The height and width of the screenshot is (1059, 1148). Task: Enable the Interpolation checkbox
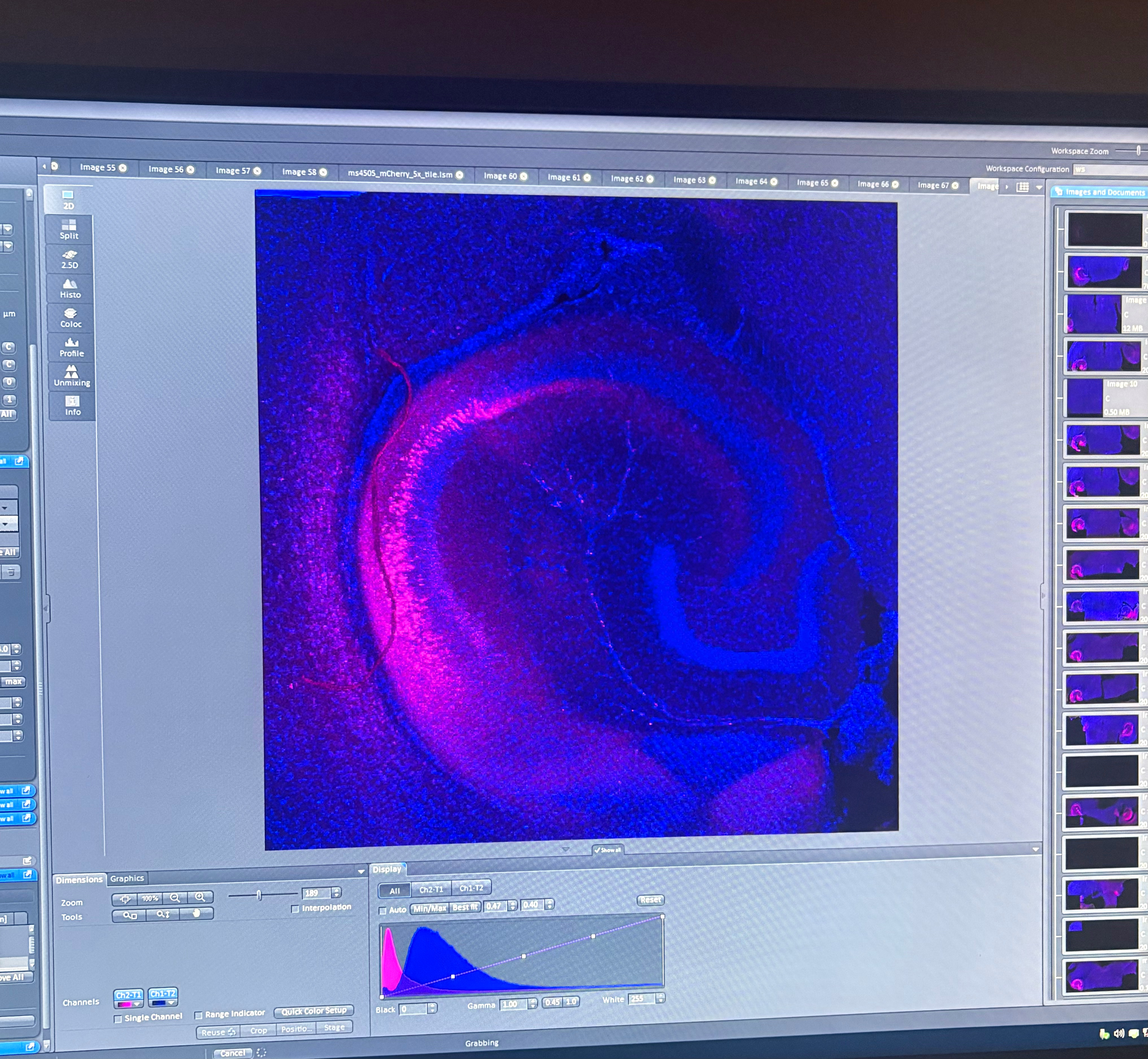coord(296,909)
